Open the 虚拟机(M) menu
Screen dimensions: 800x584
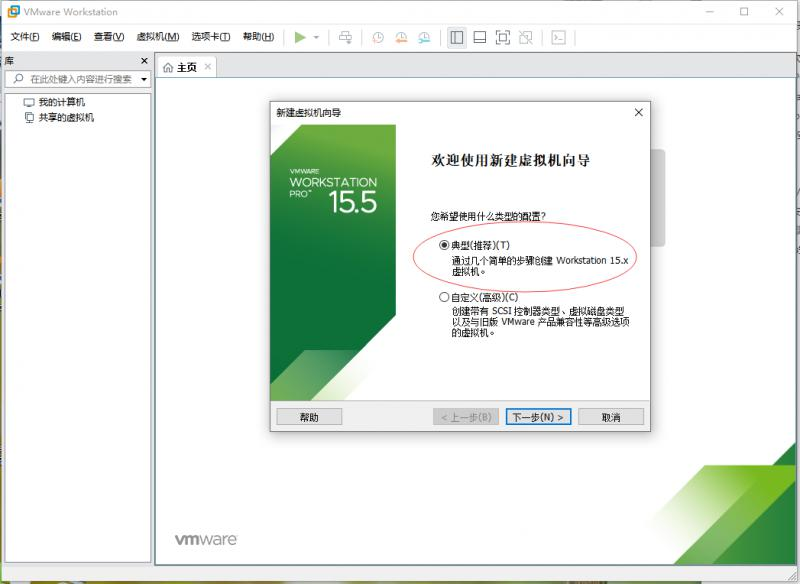158,37
